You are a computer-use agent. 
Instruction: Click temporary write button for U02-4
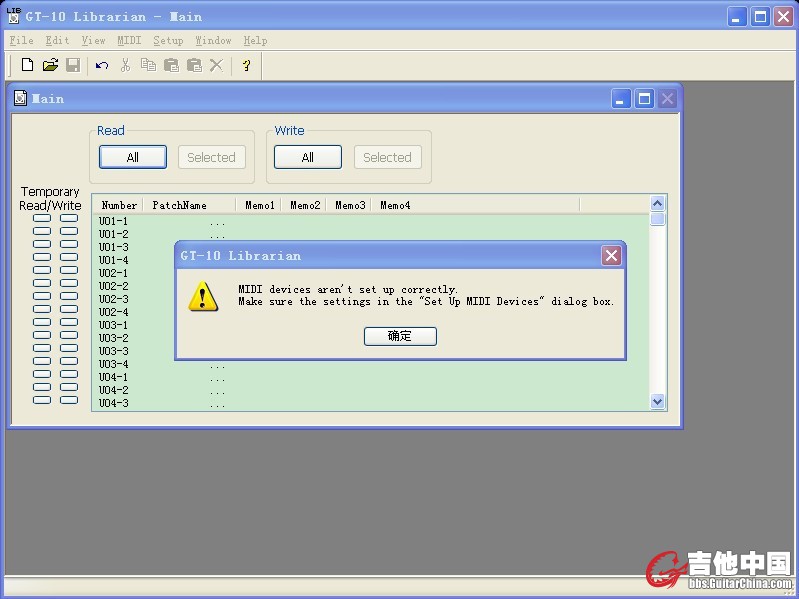[x=69, y=309]
